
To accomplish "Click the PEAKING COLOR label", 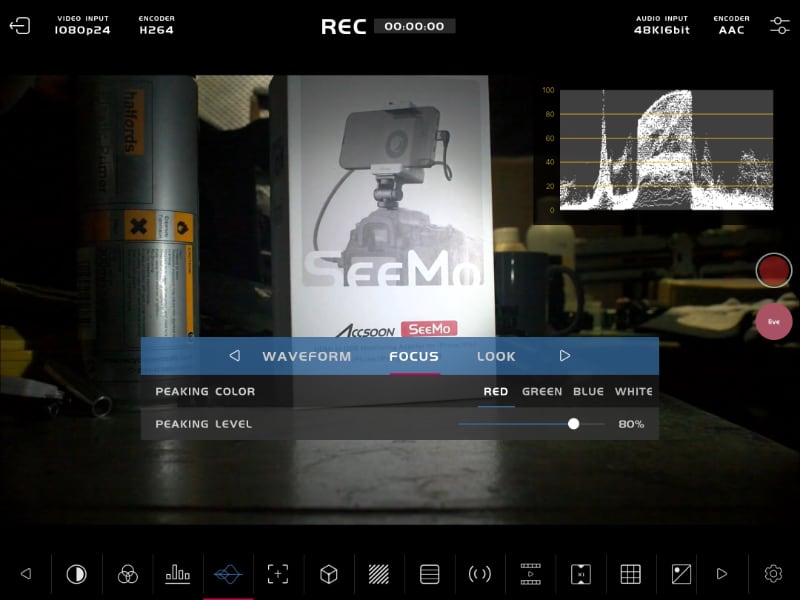I will tap(205, 391).
